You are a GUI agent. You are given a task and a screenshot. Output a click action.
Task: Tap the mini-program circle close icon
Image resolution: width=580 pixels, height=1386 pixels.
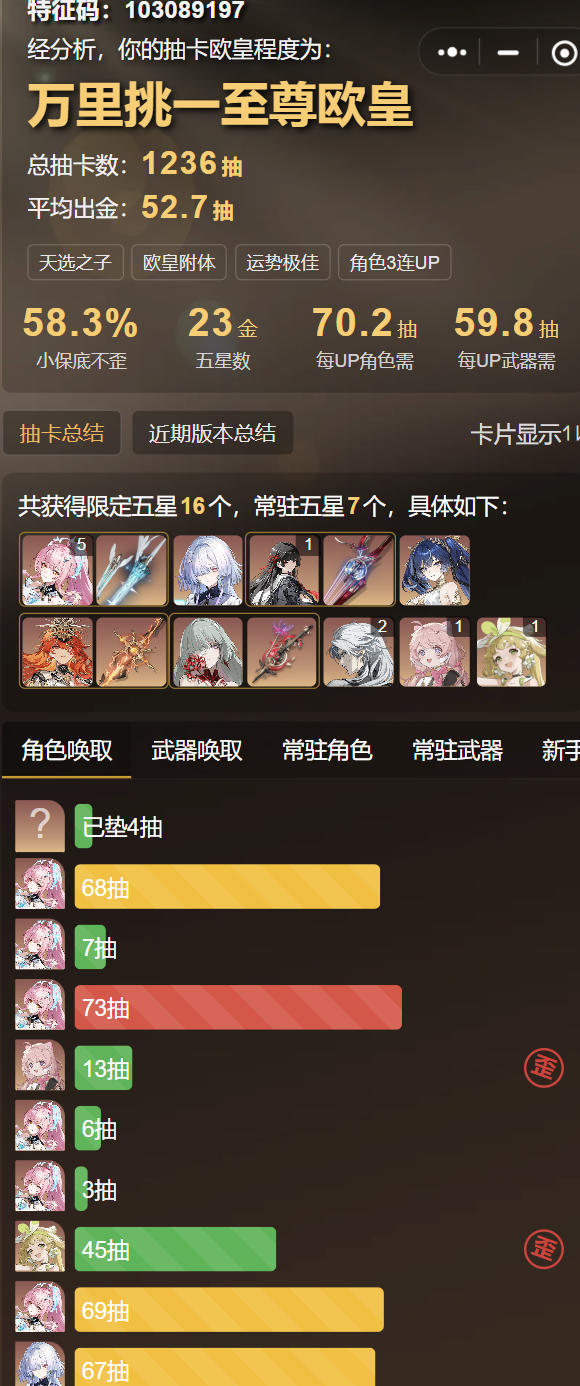563,52
